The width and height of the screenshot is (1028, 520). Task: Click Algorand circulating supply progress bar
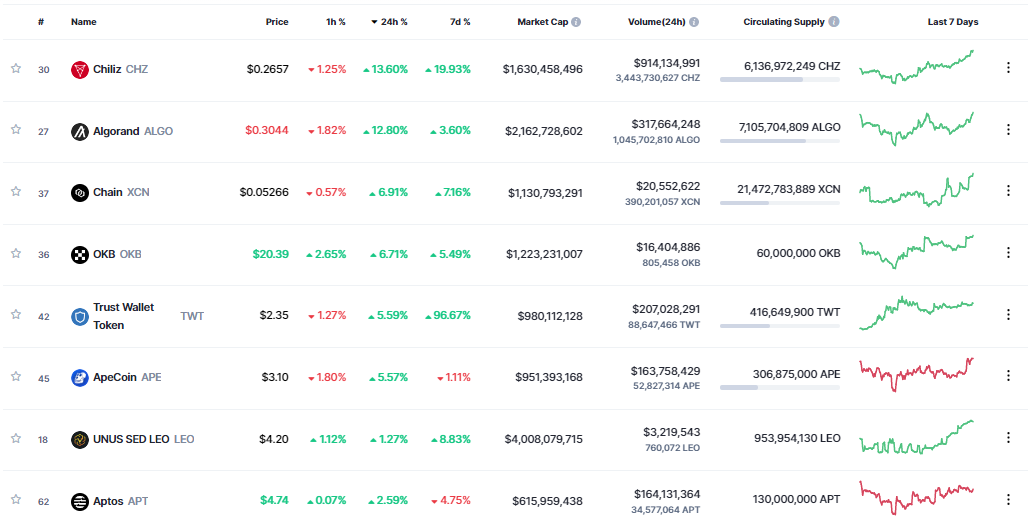pos(780,141)
